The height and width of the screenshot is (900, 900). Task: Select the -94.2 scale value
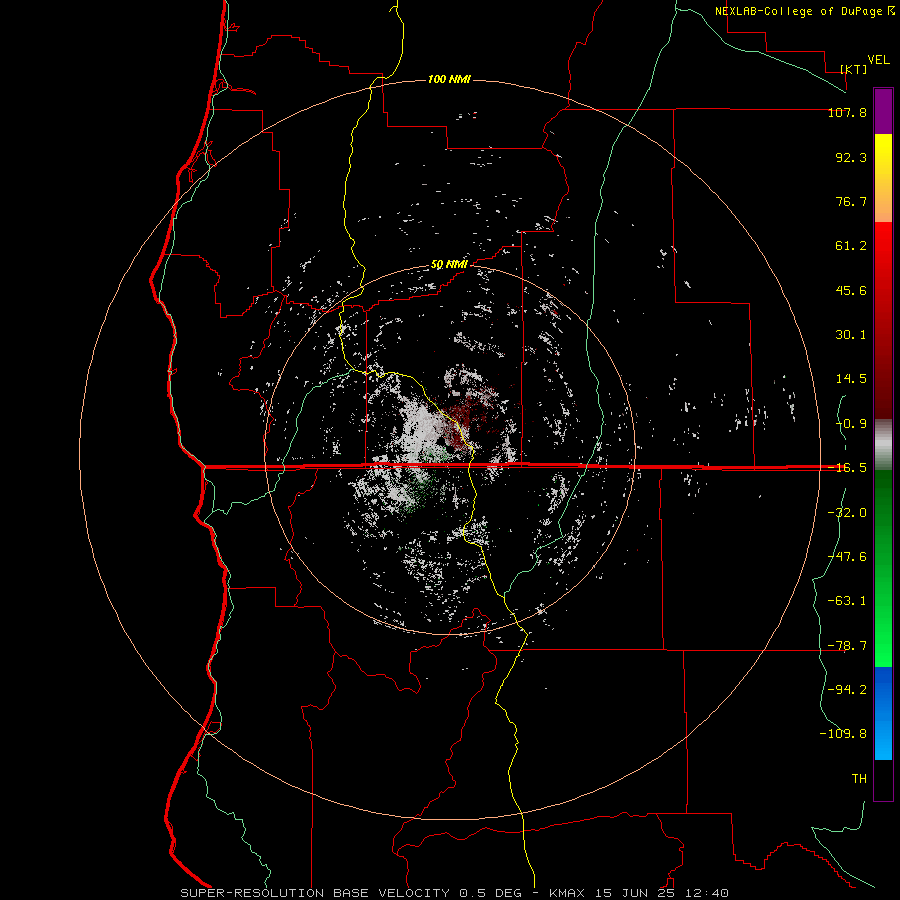847,690
